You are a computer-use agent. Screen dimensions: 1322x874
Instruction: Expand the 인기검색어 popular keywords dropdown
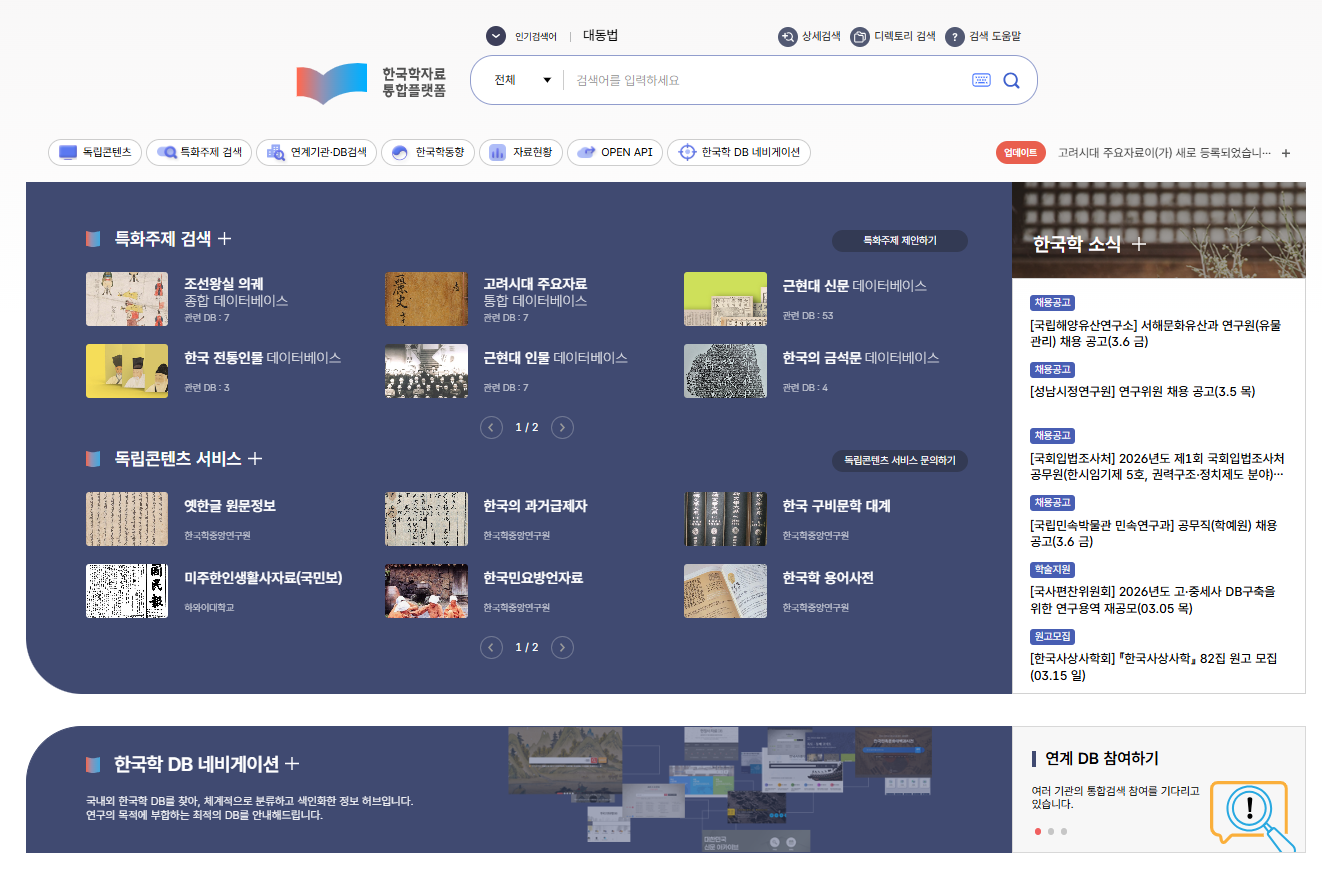[495, 36]
